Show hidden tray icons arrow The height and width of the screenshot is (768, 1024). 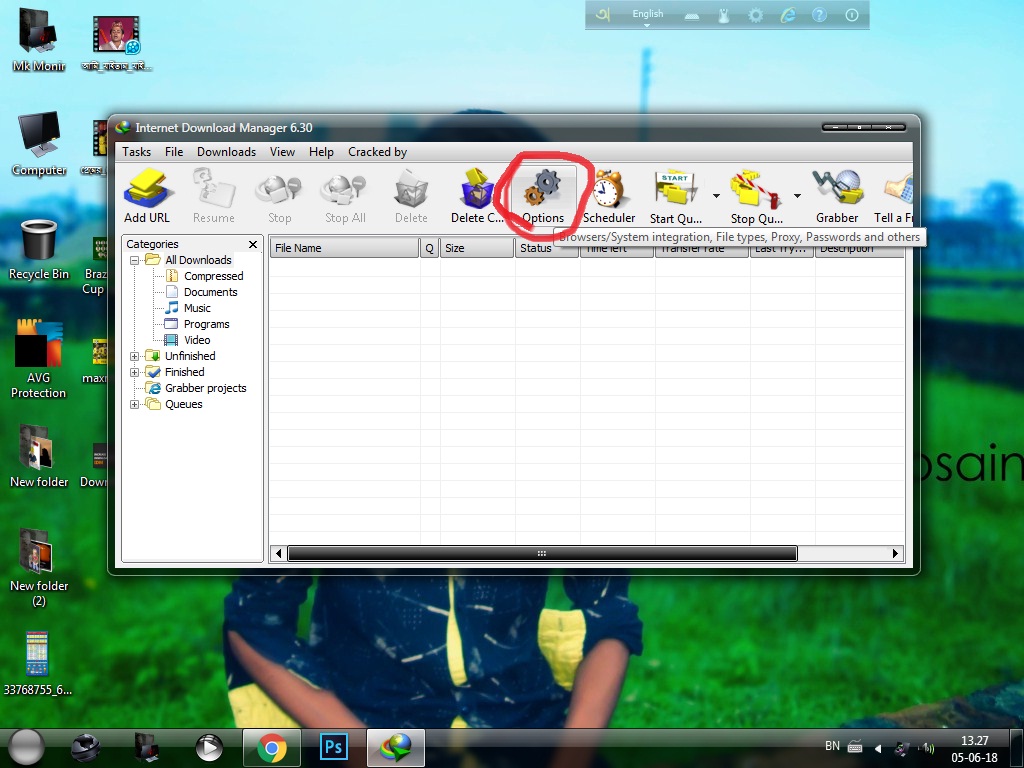pos(878,748)
